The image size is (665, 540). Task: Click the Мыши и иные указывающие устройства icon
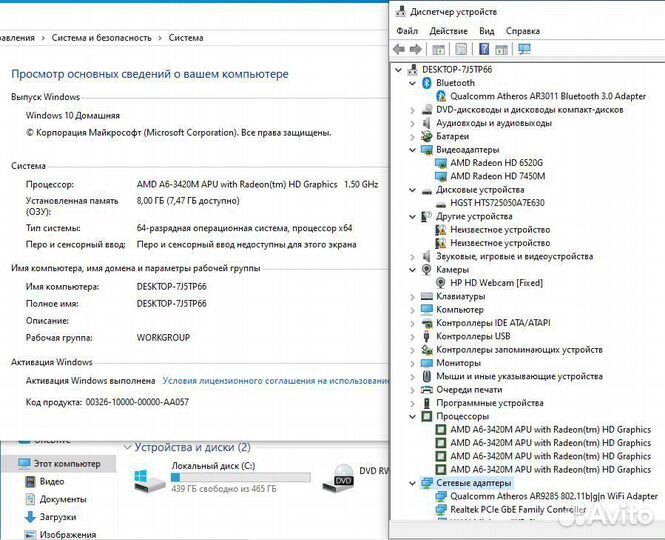click(x=427, y=376)
